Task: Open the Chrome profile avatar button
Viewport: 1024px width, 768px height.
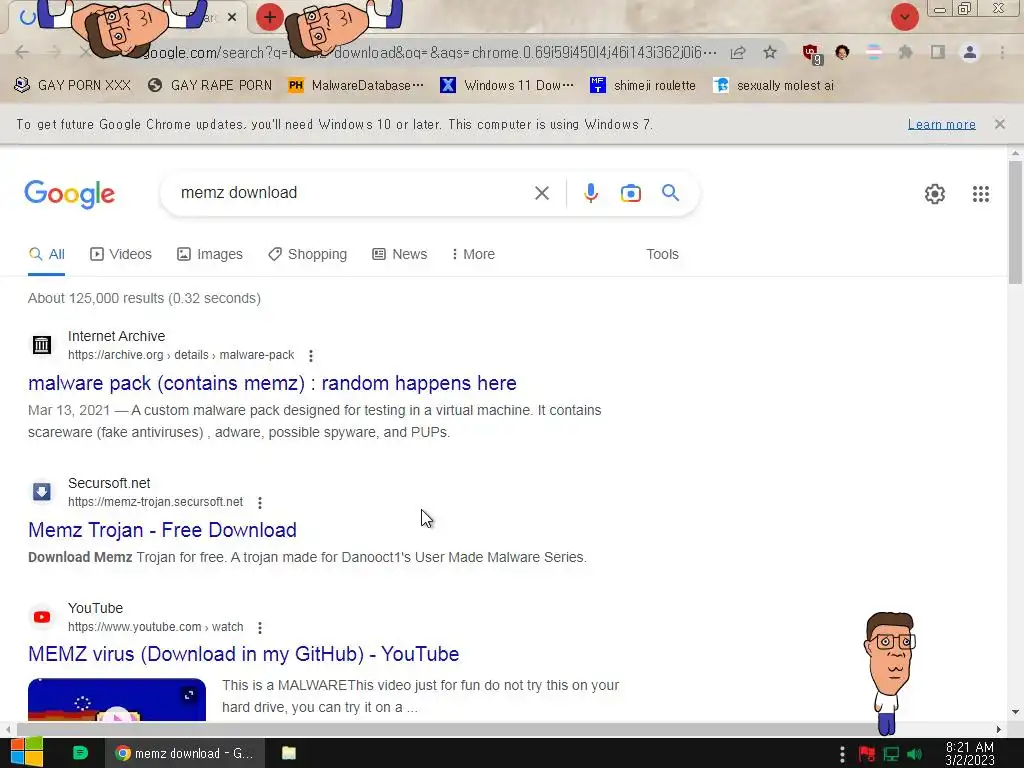Action: pos(970,52)
